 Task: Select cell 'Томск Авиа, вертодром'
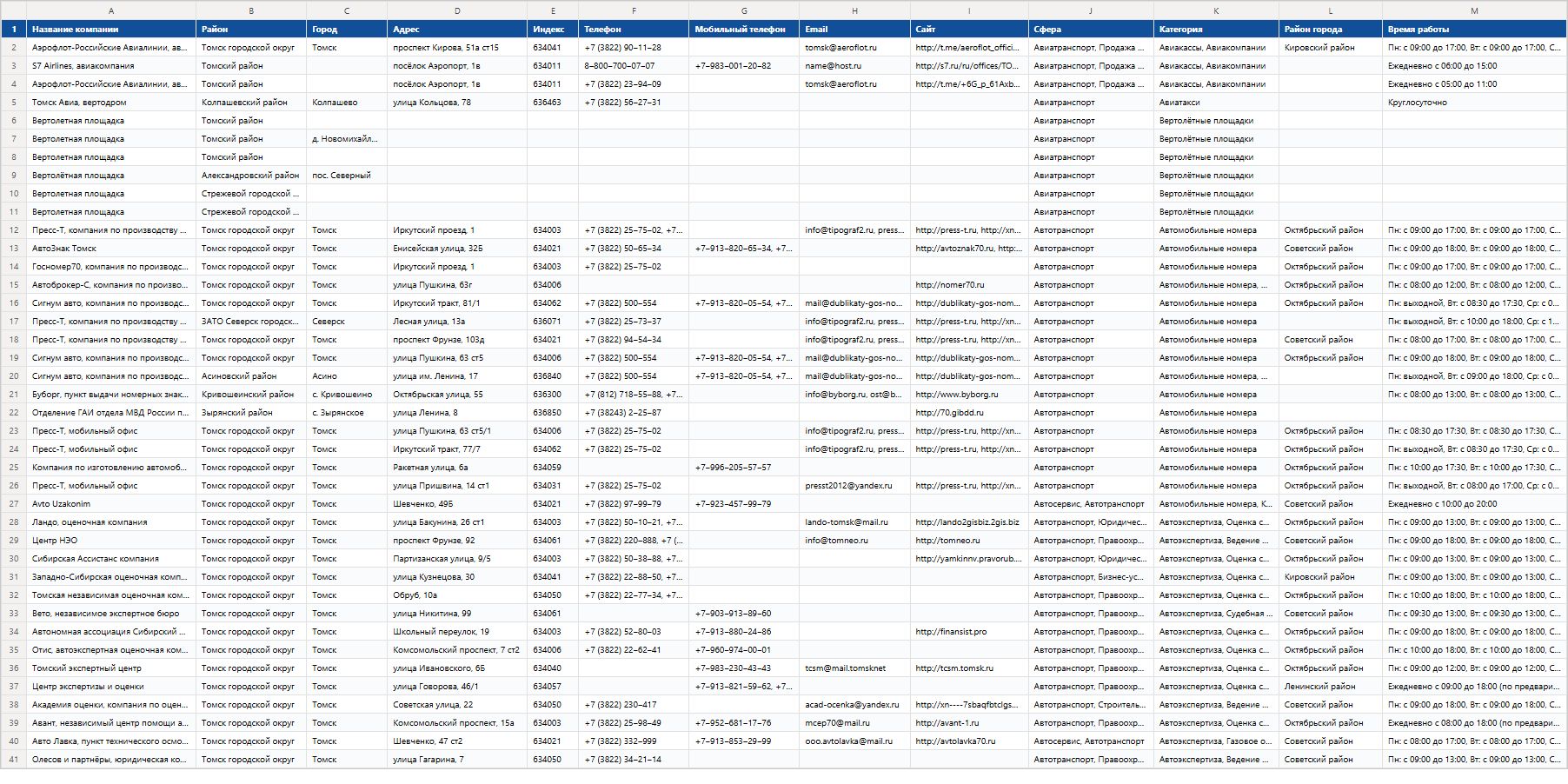point(111,103)
